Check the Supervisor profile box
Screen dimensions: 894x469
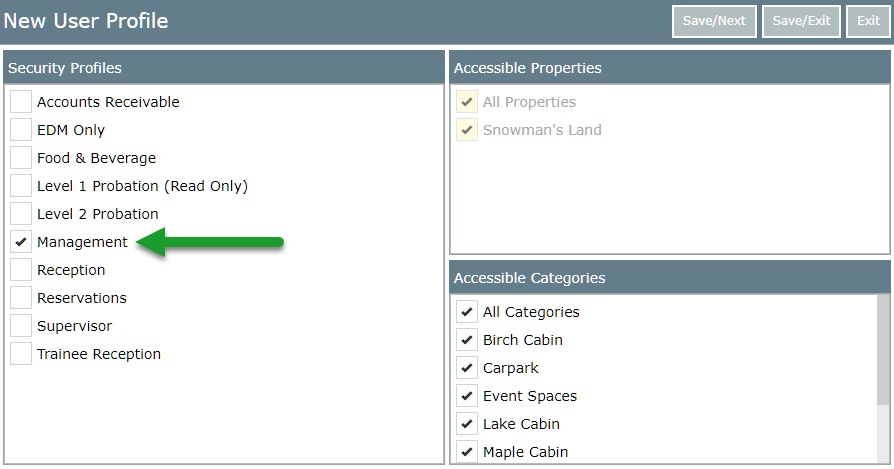[21, 326]
